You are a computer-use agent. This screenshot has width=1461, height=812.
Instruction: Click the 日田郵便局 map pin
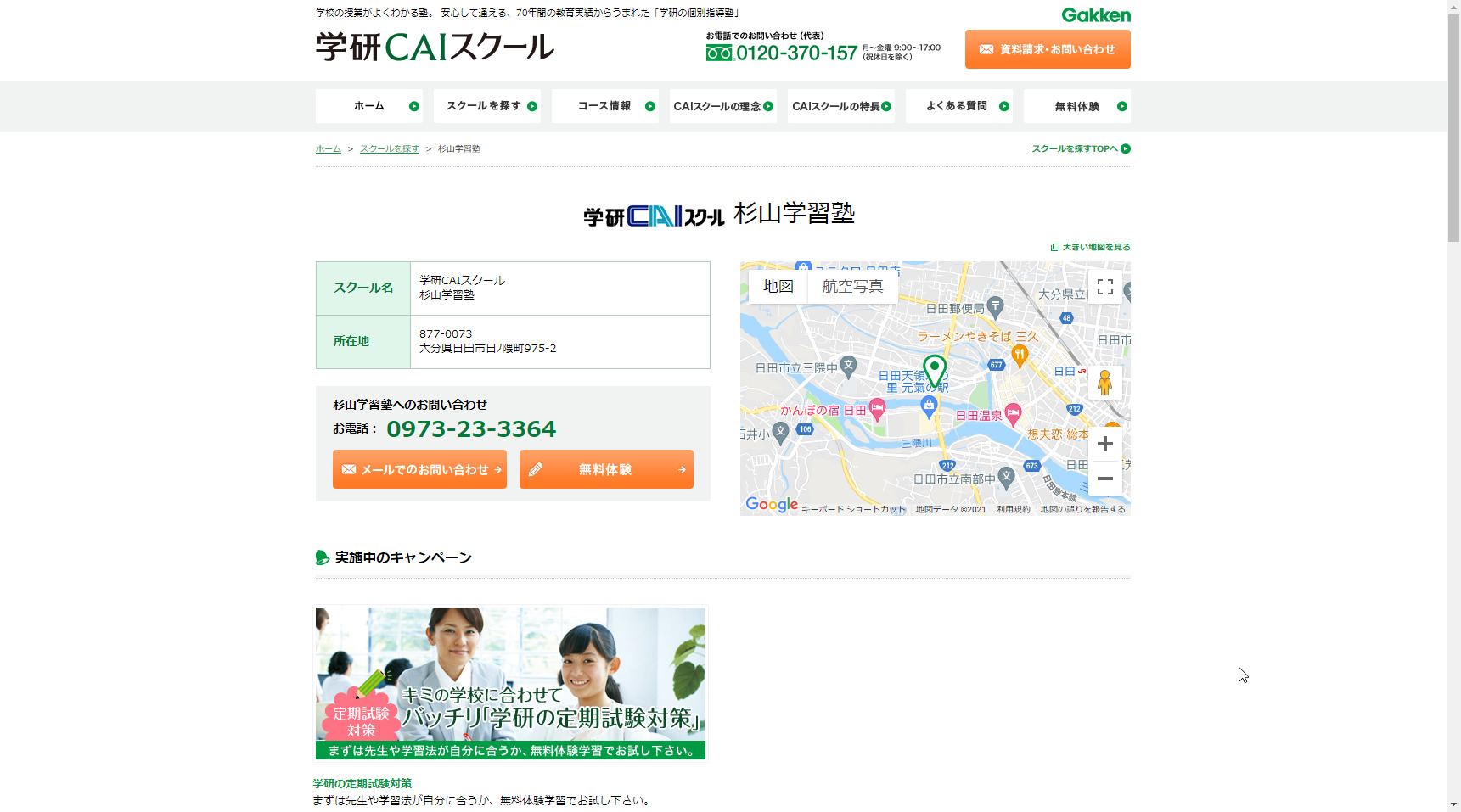[x=996, y=306]
